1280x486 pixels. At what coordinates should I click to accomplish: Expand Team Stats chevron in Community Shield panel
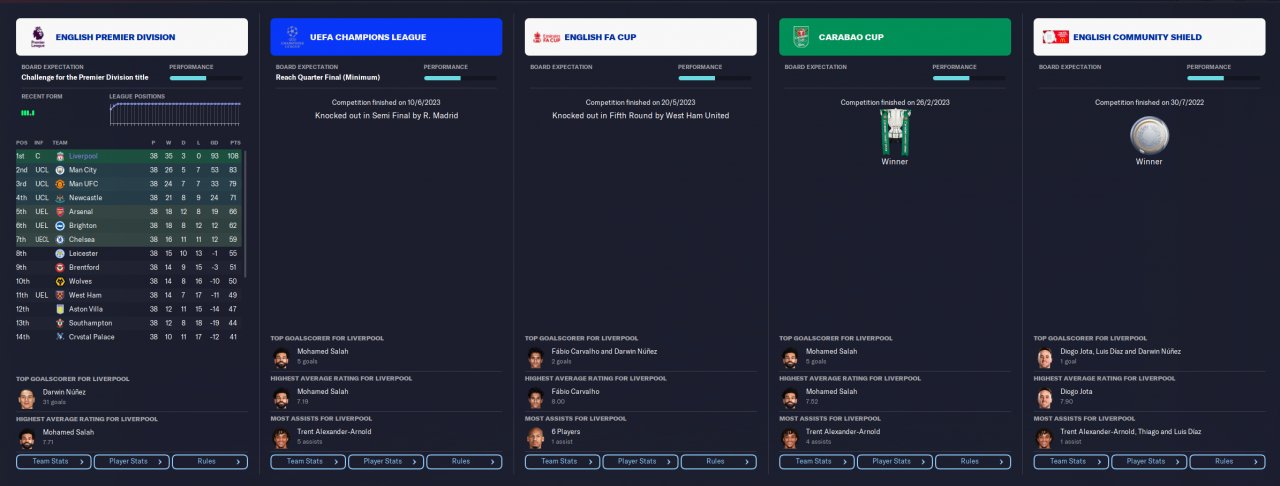pyautogui.click(x=1101, y=461)
